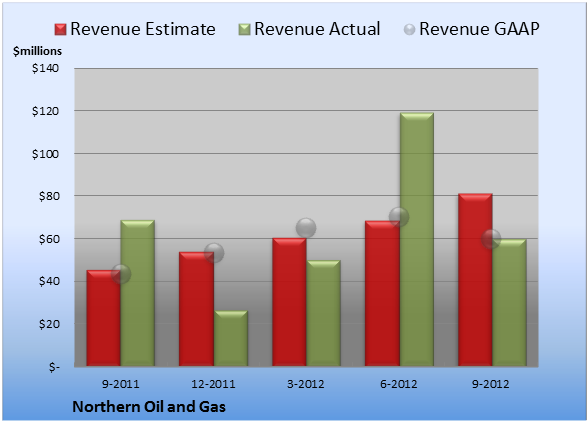
Task: Select the green actual bar for 3-2012
Action: [x=323, y=313]
